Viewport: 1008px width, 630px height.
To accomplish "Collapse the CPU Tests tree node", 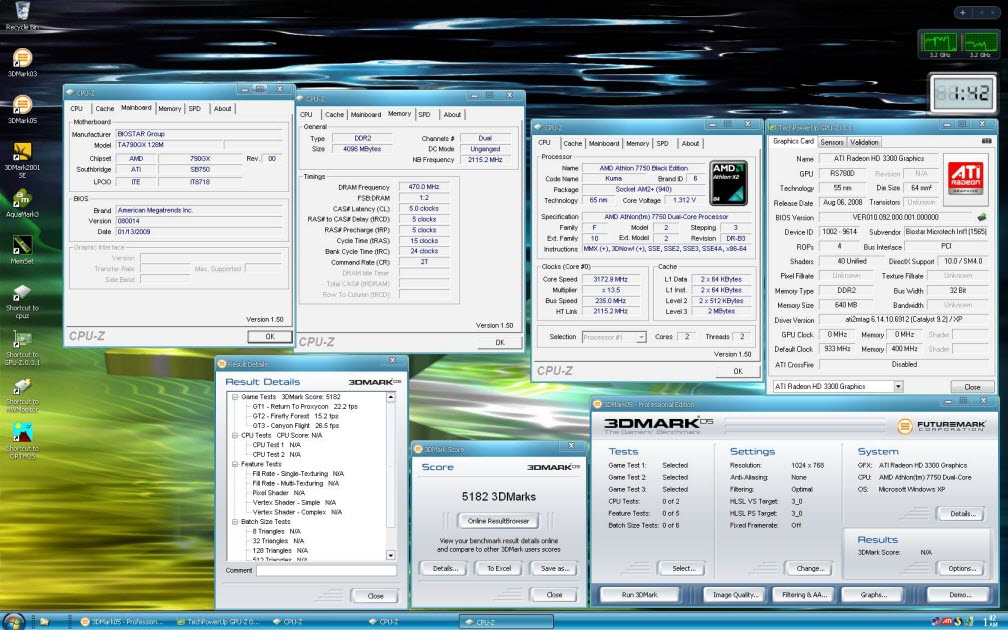I will [x=235, y=436].
